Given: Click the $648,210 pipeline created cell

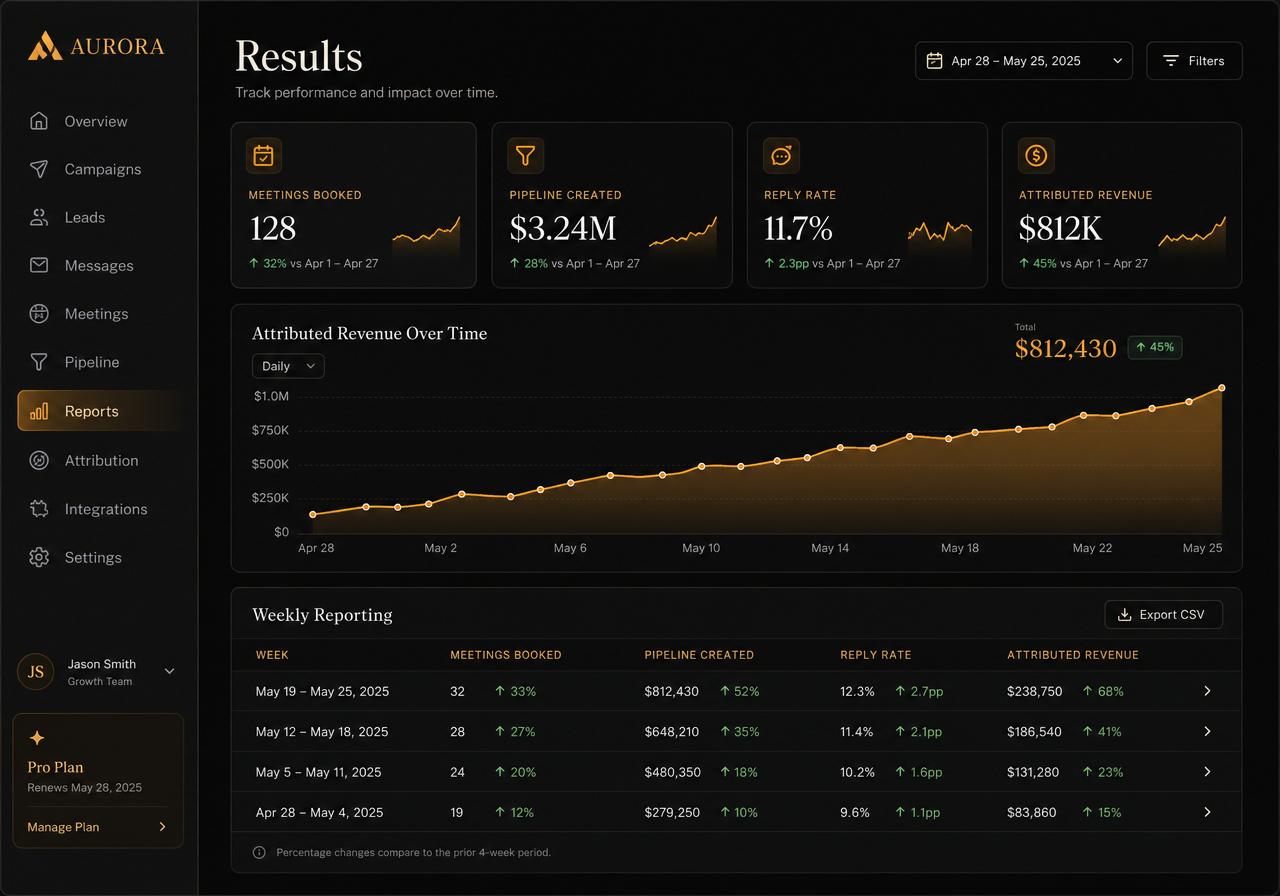Looking at the screenshot, I should [672, 731].
